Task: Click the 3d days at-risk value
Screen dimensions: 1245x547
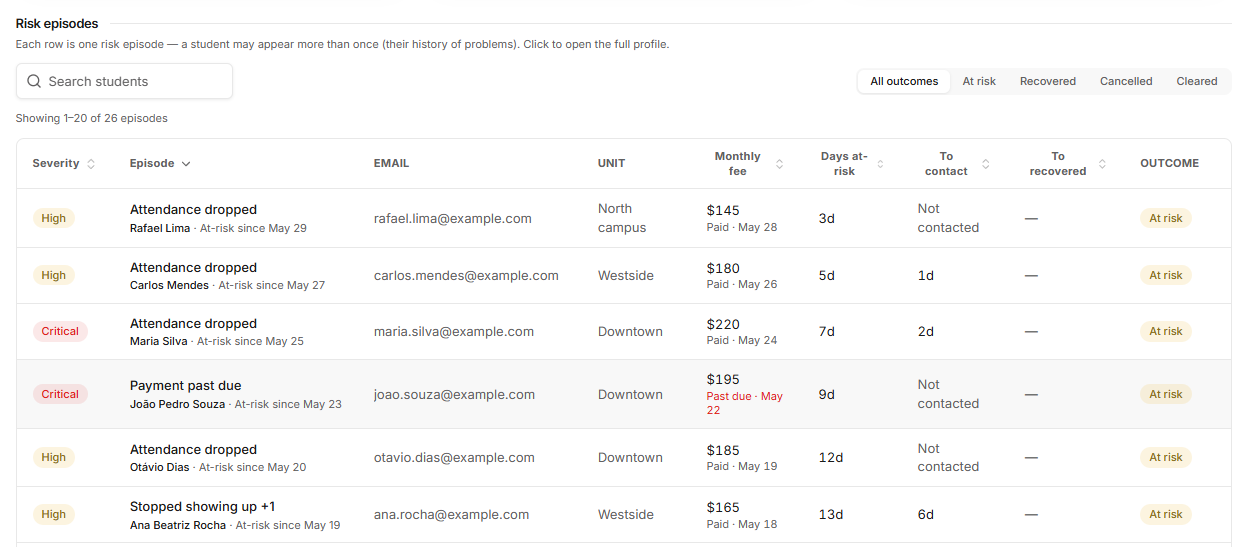Action: click(x=827, y=218)
